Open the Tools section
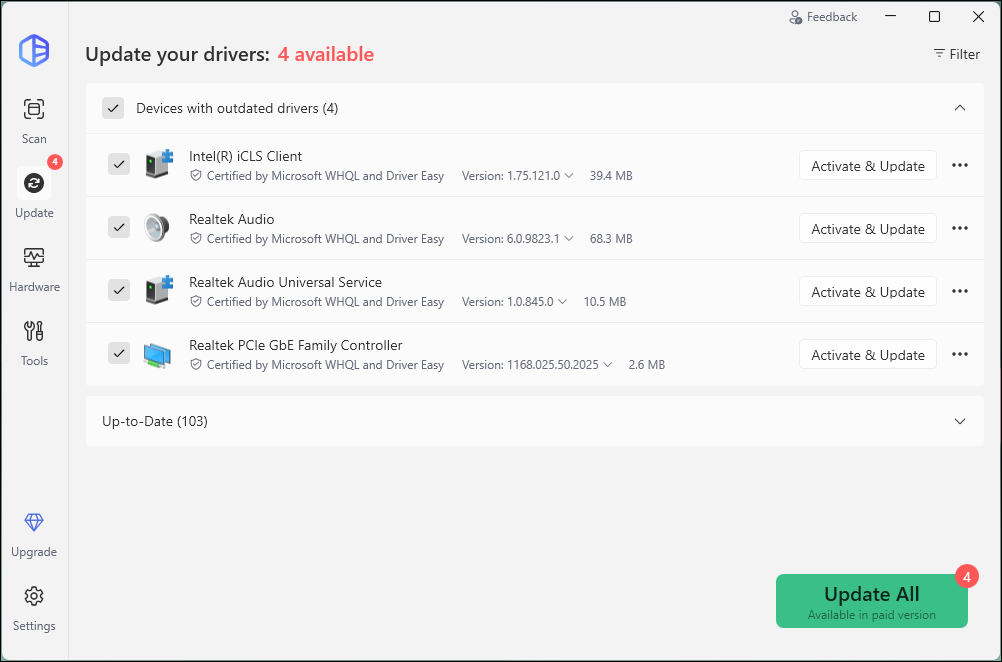 click(x=34, y=342)
